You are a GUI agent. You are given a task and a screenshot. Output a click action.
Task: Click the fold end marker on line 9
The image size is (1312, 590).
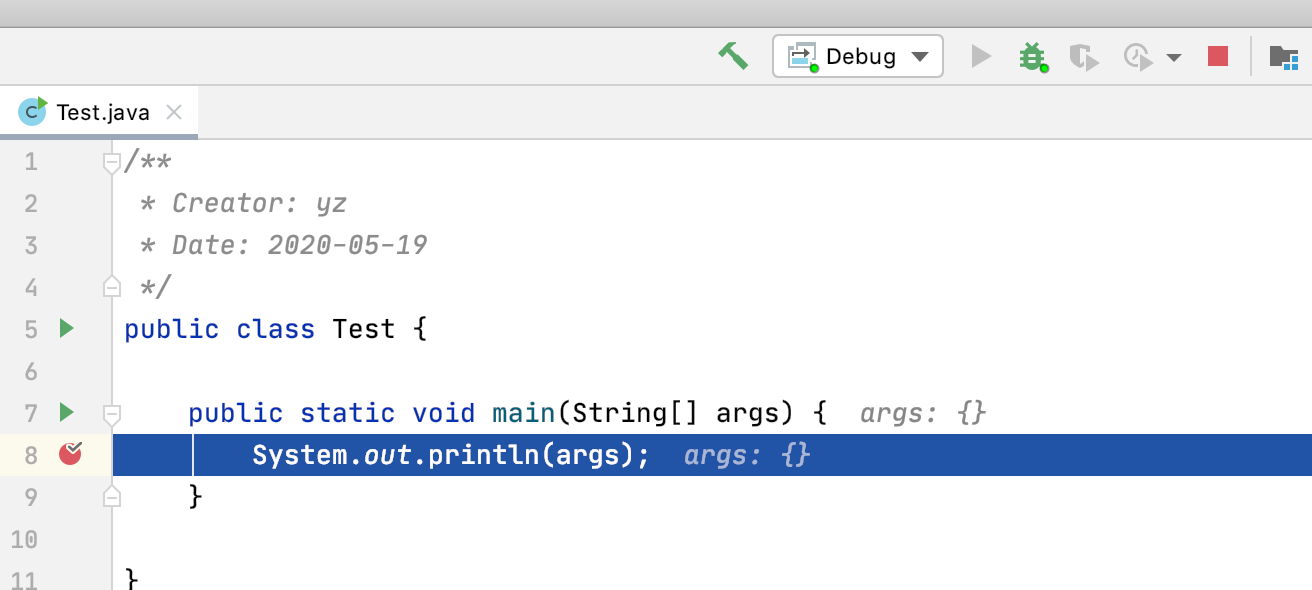pyautogui.click(x=112, y=495)
